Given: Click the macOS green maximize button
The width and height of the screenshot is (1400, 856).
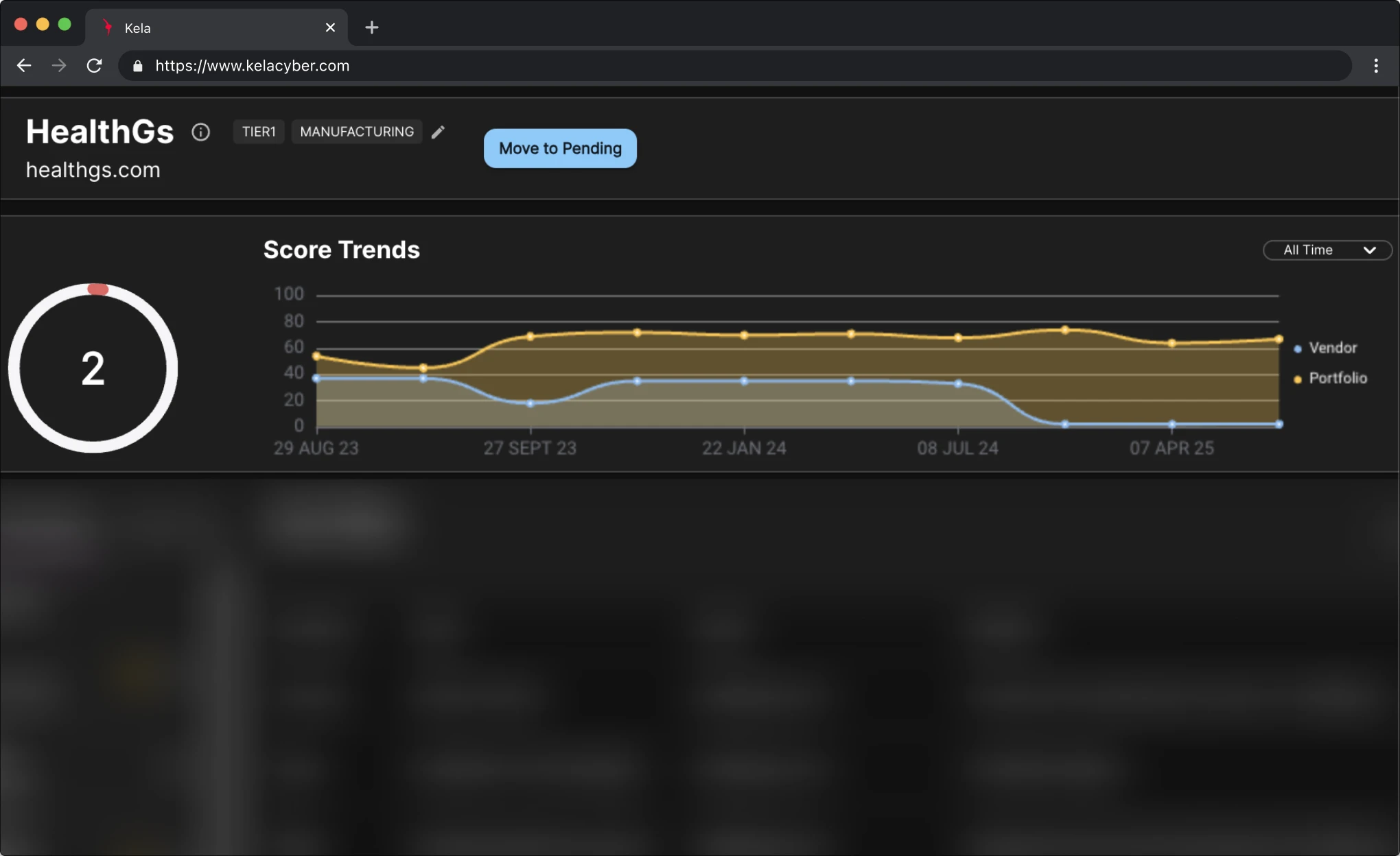Looking at the screenshot, I should [65, 25].
